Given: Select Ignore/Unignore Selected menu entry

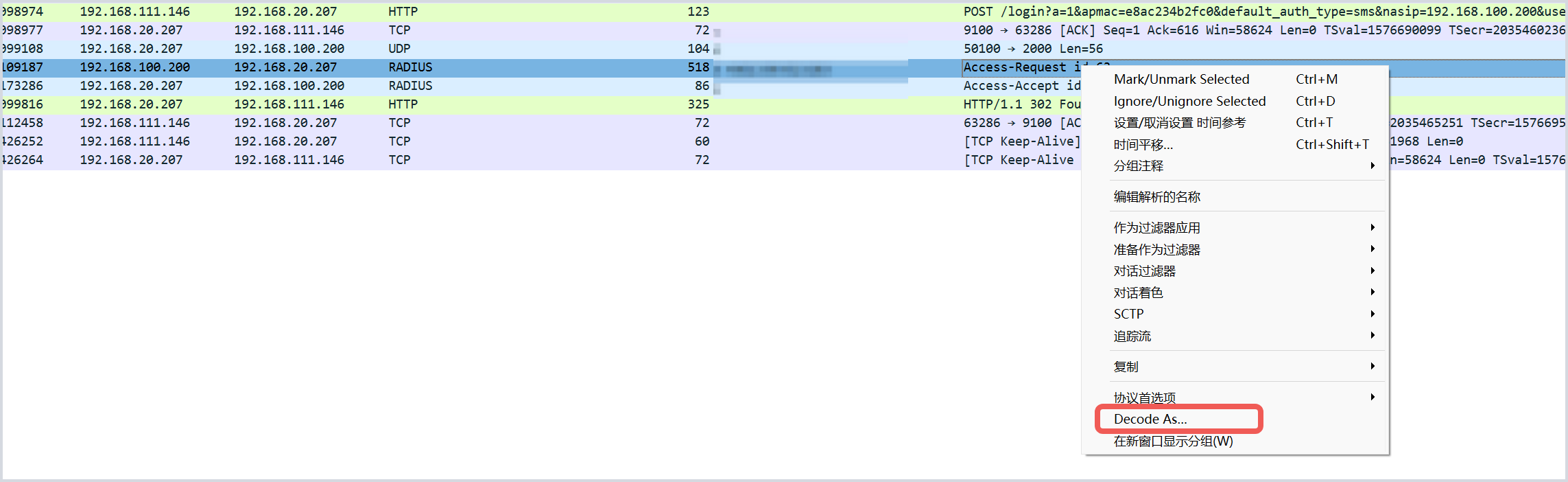Looking at the screenshot, I should pyautogui.click(x=1235, y=101).
